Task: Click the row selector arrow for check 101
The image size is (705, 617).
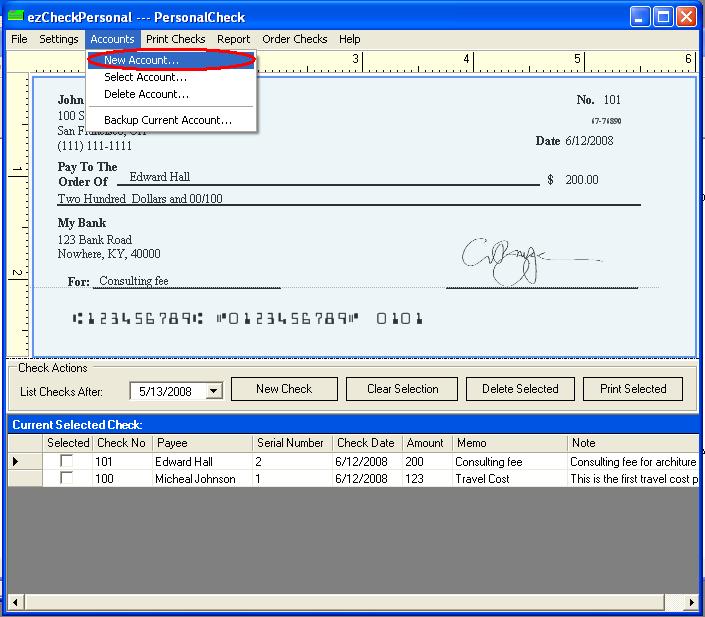Action: tap(15, 462)
